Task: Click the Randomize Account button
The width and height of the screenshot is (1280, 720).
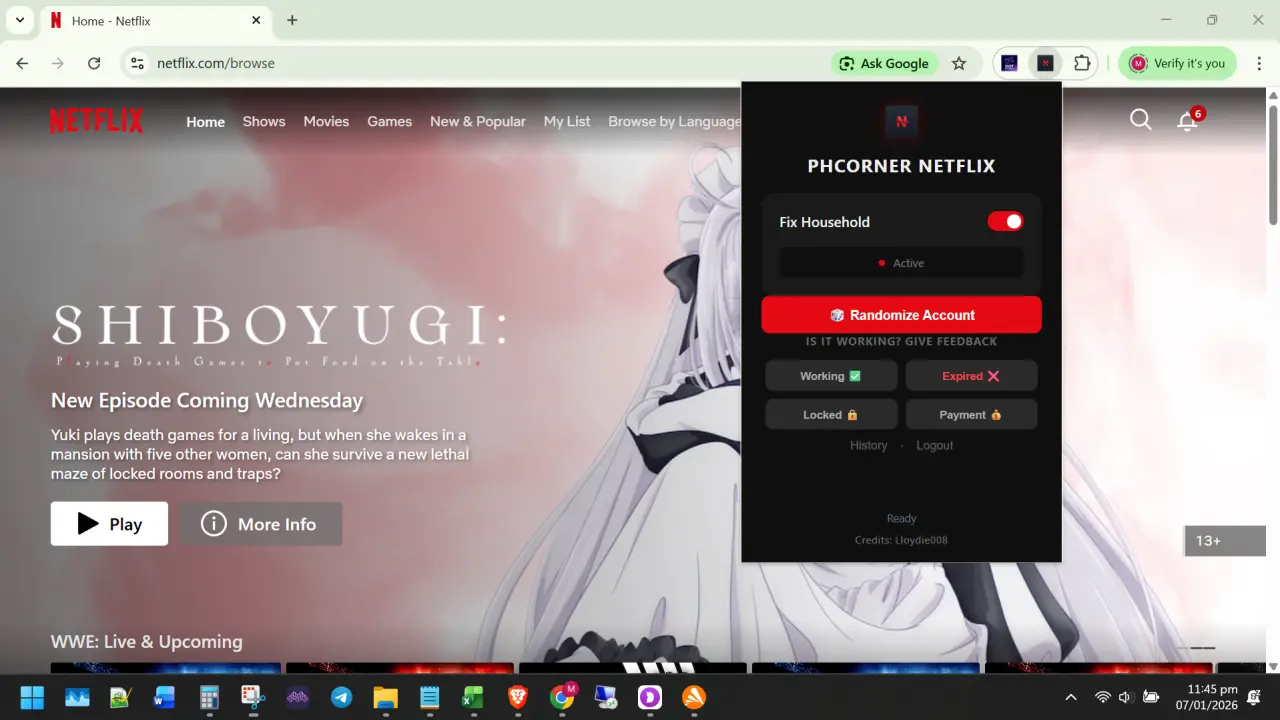Action: (901, 315)
